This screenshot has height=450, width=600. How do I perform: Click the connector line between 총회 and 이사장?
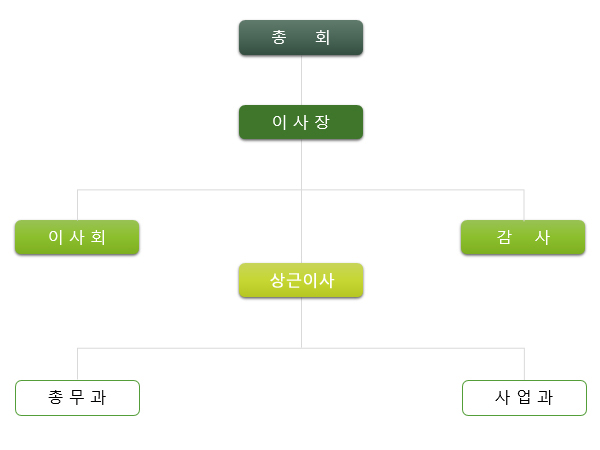click(x=301, y=80)
